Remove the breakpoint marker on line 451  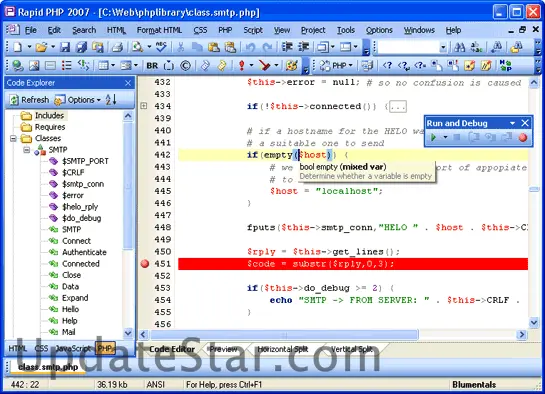[145, 264]
